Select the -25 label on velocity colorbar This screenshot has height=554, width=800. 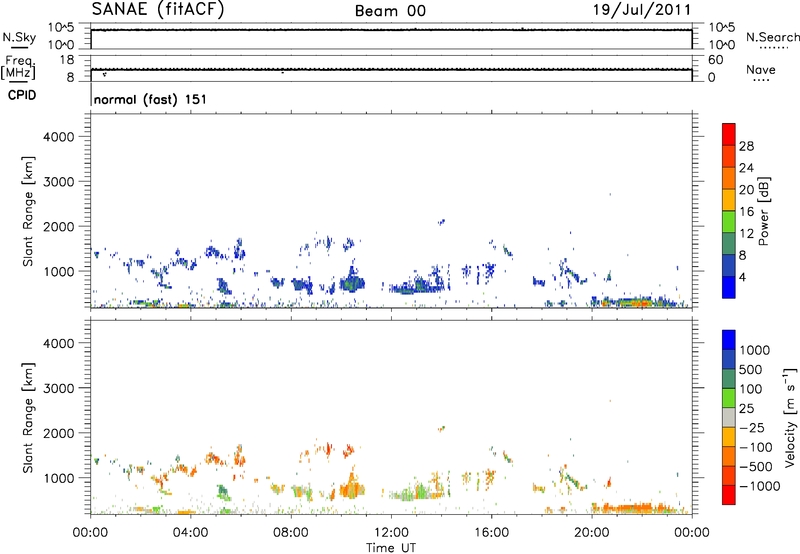click(x=752, y=427)
